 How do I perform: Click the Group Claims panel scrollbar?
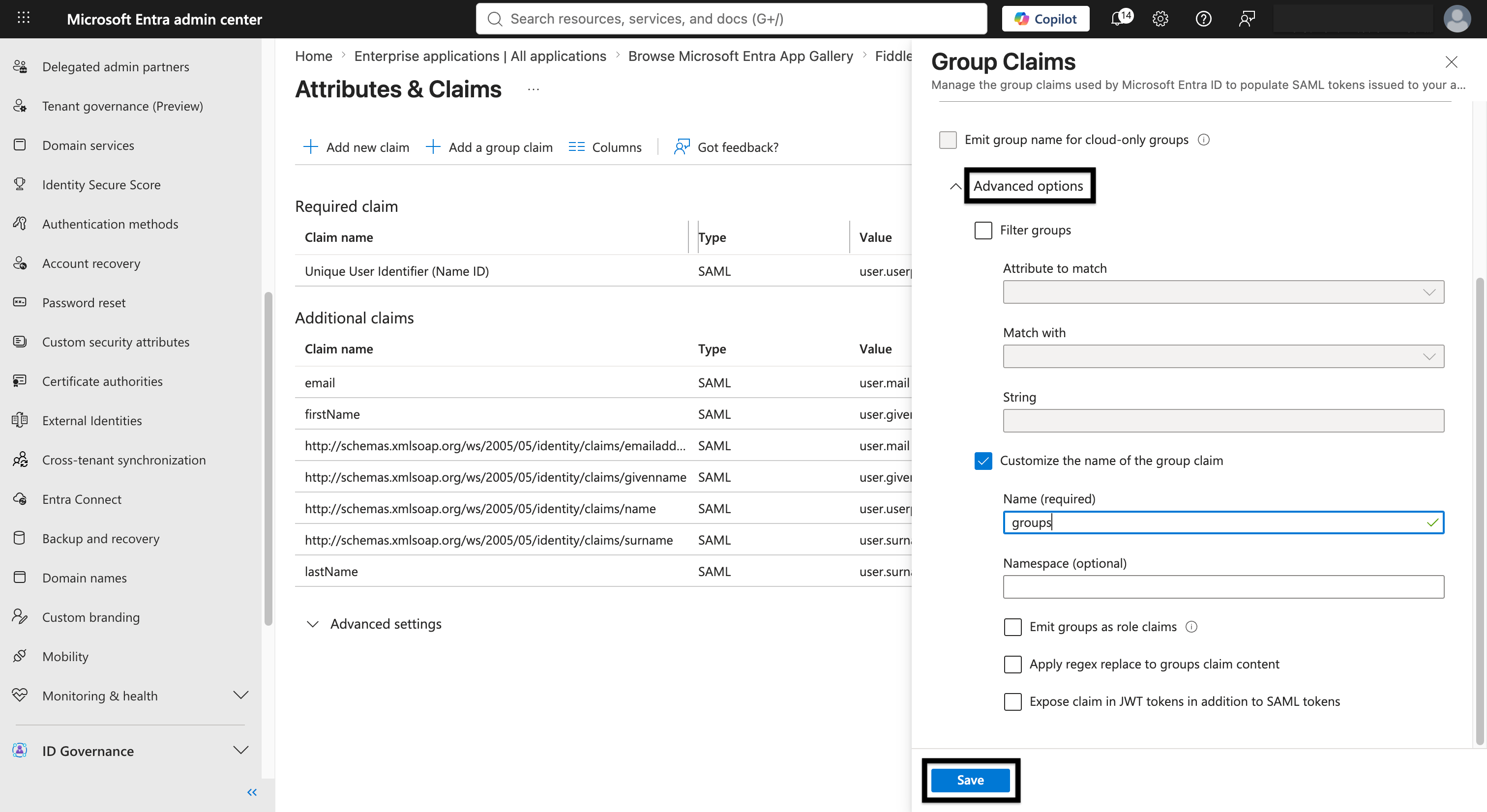coord(1480,511)
